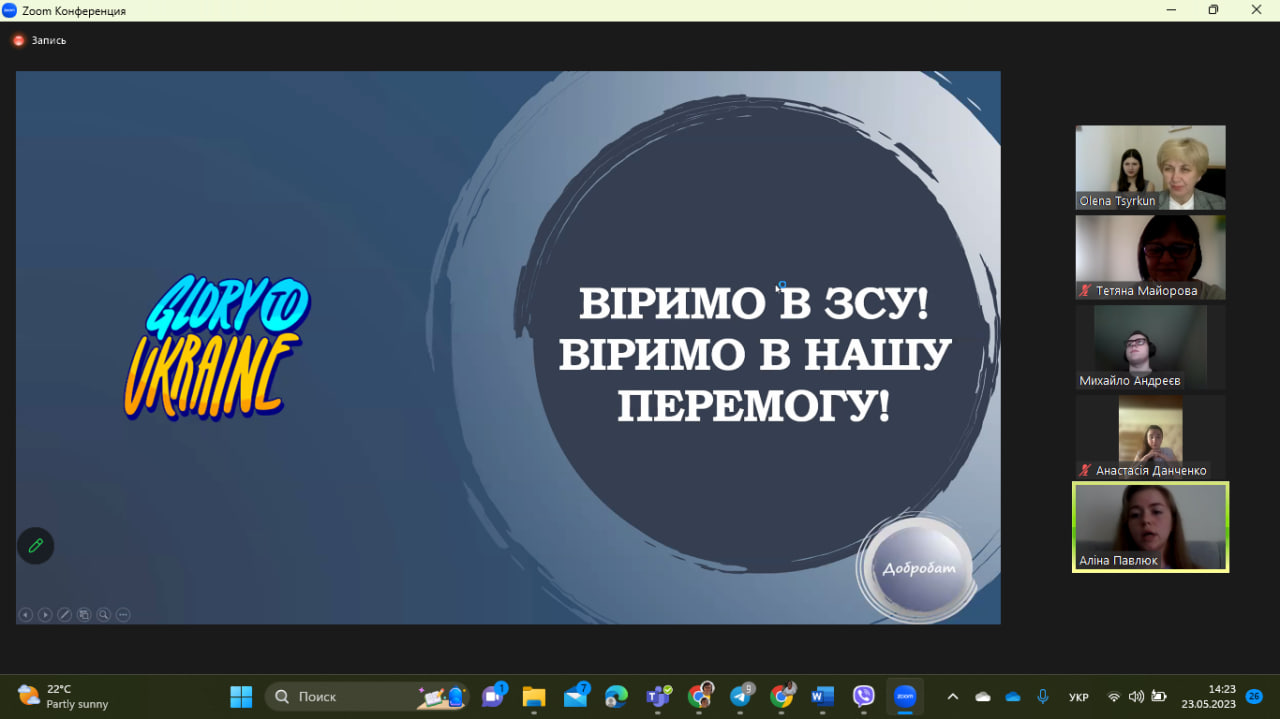This screenshot has height=719, width=1280.
Task: Select Olena Tsyrkun's video thumbnail
Action: 1150,167
